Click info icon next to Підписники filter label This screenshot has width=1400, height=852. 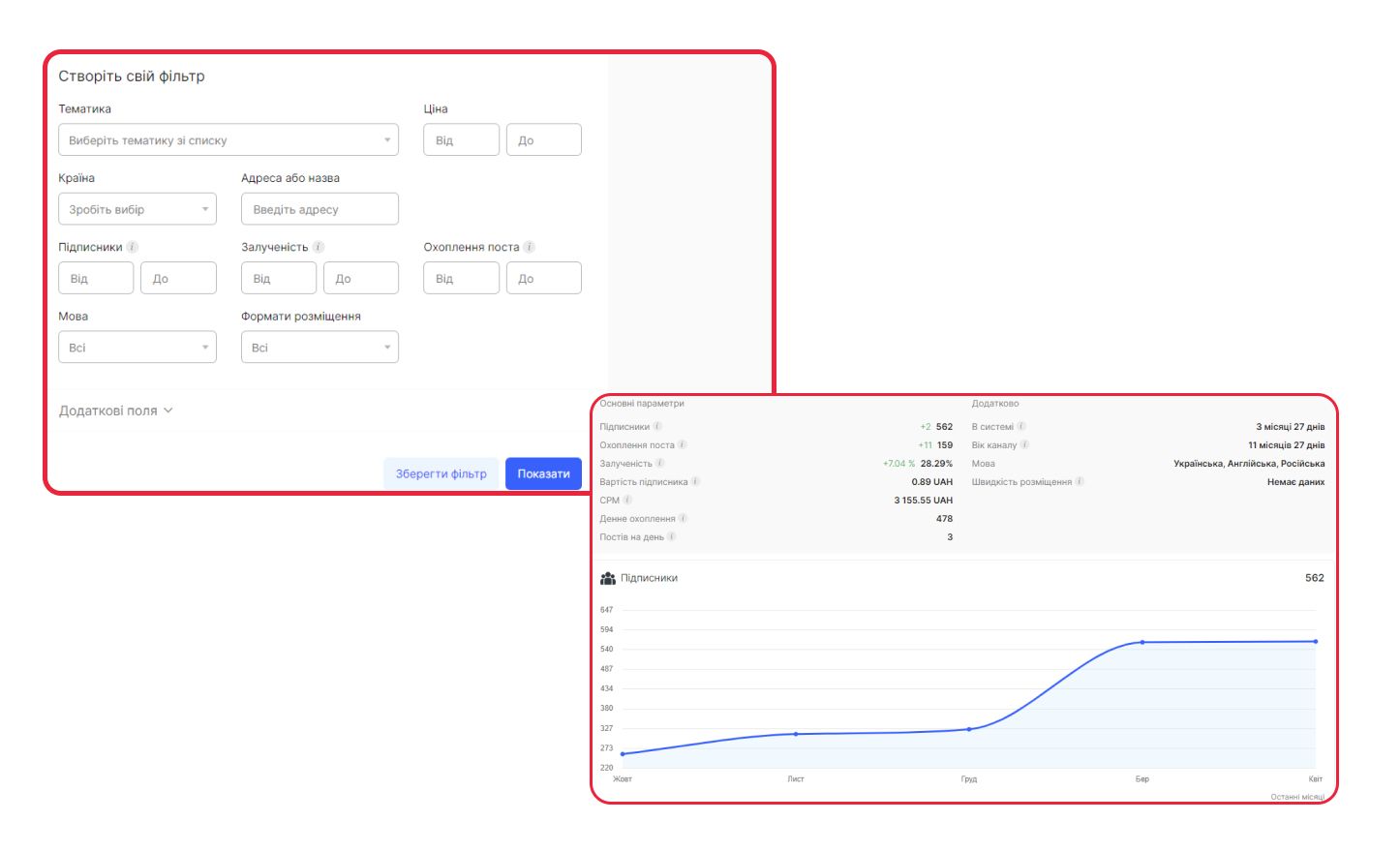click(x=133, y=247)
